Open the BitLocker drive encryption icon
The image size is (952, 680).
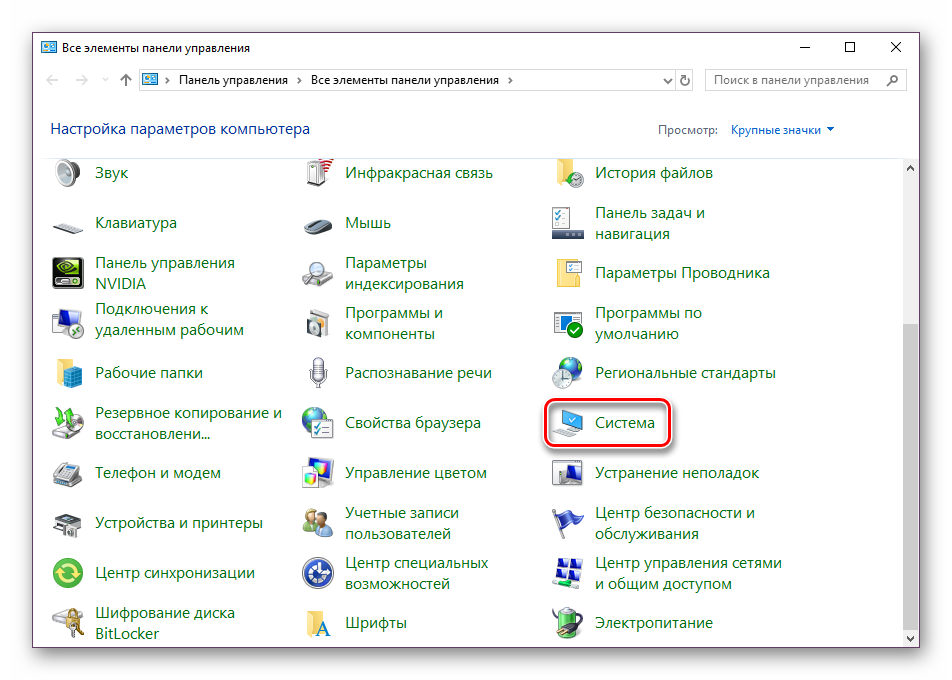pyautogui.click(x=67, y=623)
